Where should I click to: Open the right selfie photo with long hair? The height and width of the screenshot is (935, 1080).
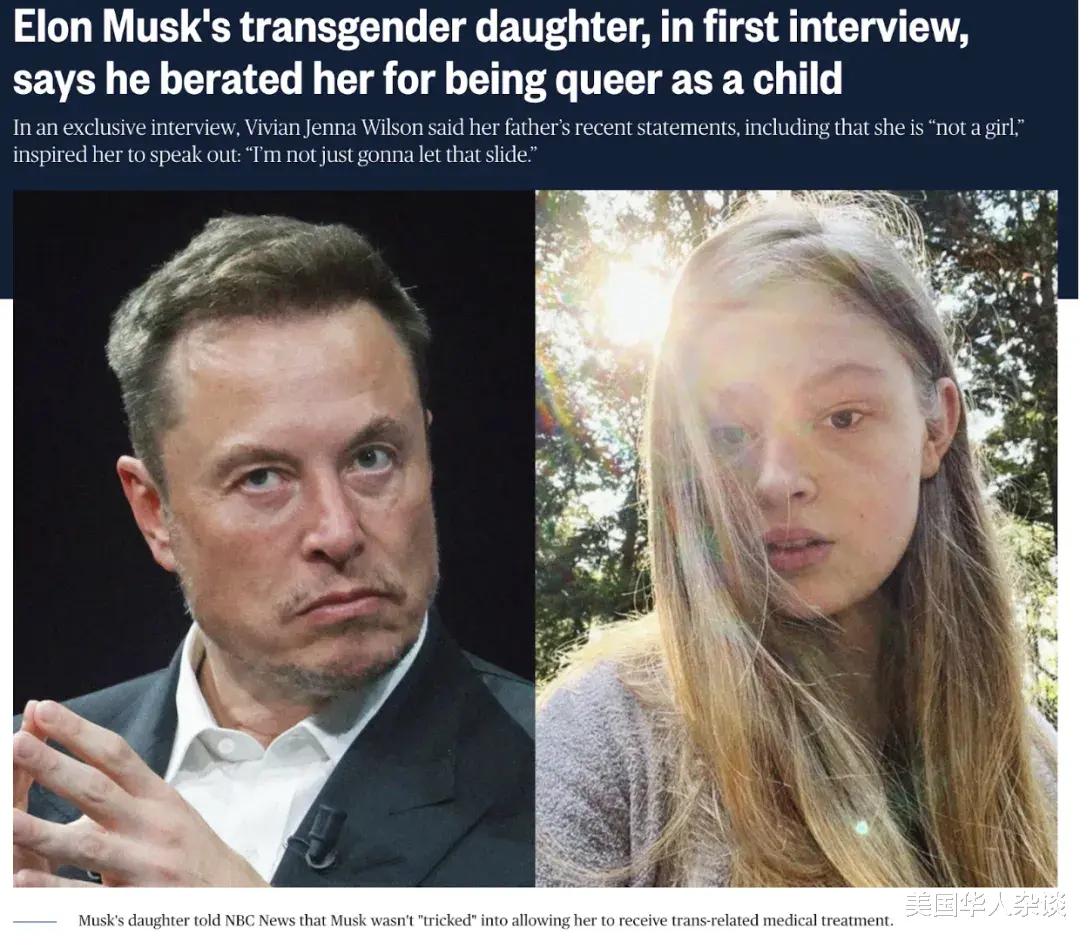pyautogui.click(x=796, y=538)
